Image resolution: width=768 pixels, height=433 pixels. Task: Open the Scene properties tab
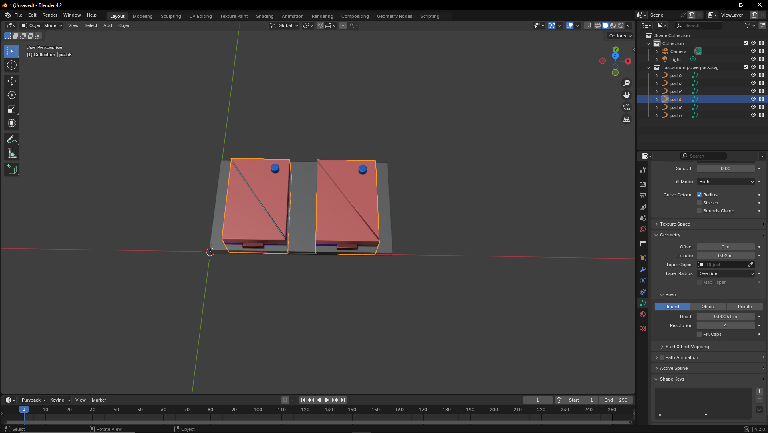coord(643,218)
